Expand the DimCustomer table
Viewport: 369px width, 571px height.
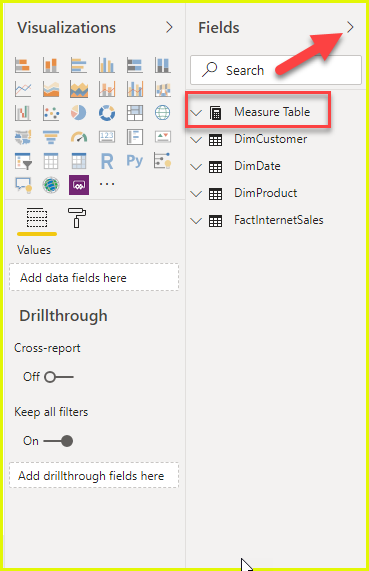pos(196,139)
